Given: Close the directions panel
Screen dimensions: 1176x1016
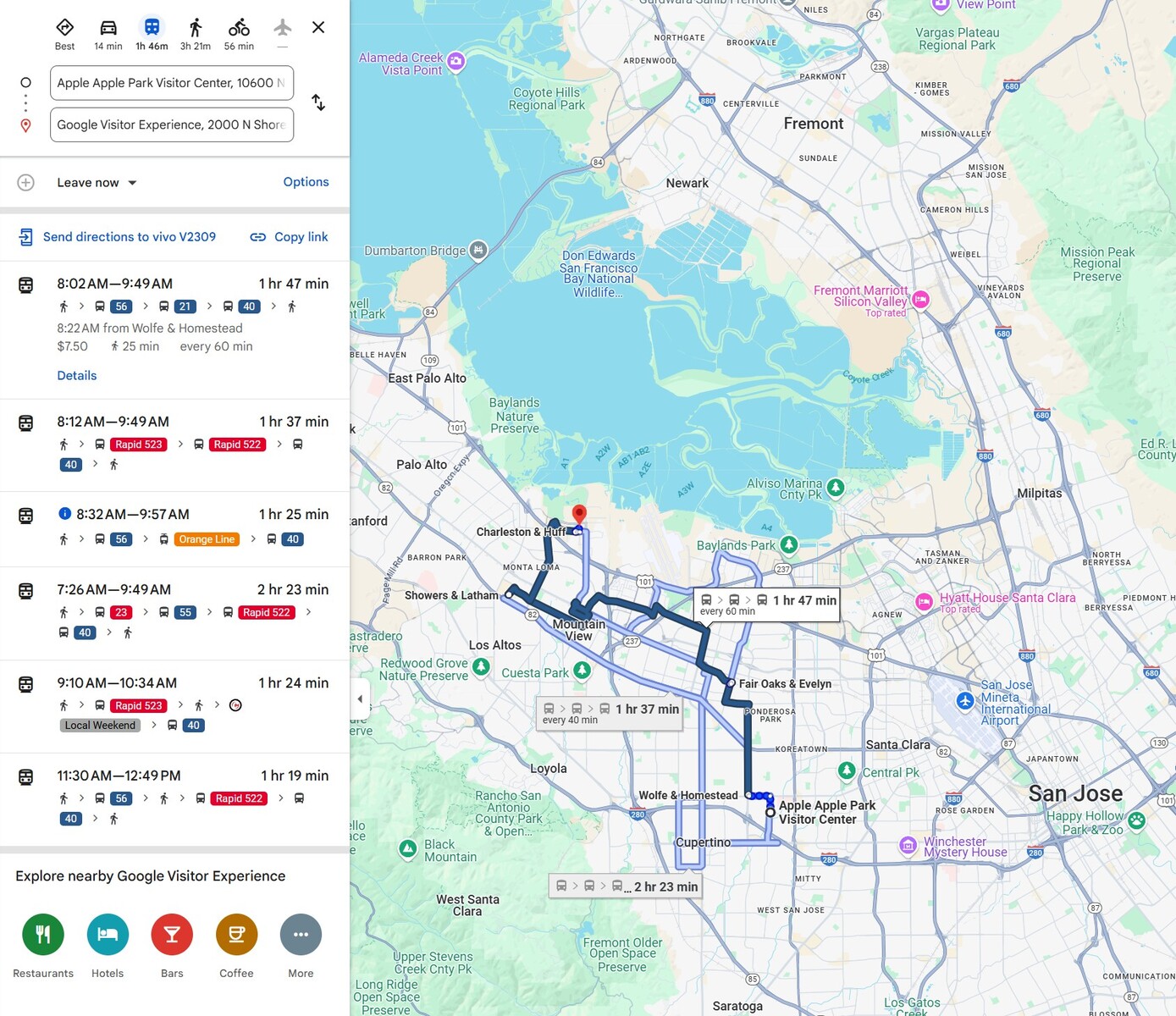Looking at the screenshot, I should (318, 27).
